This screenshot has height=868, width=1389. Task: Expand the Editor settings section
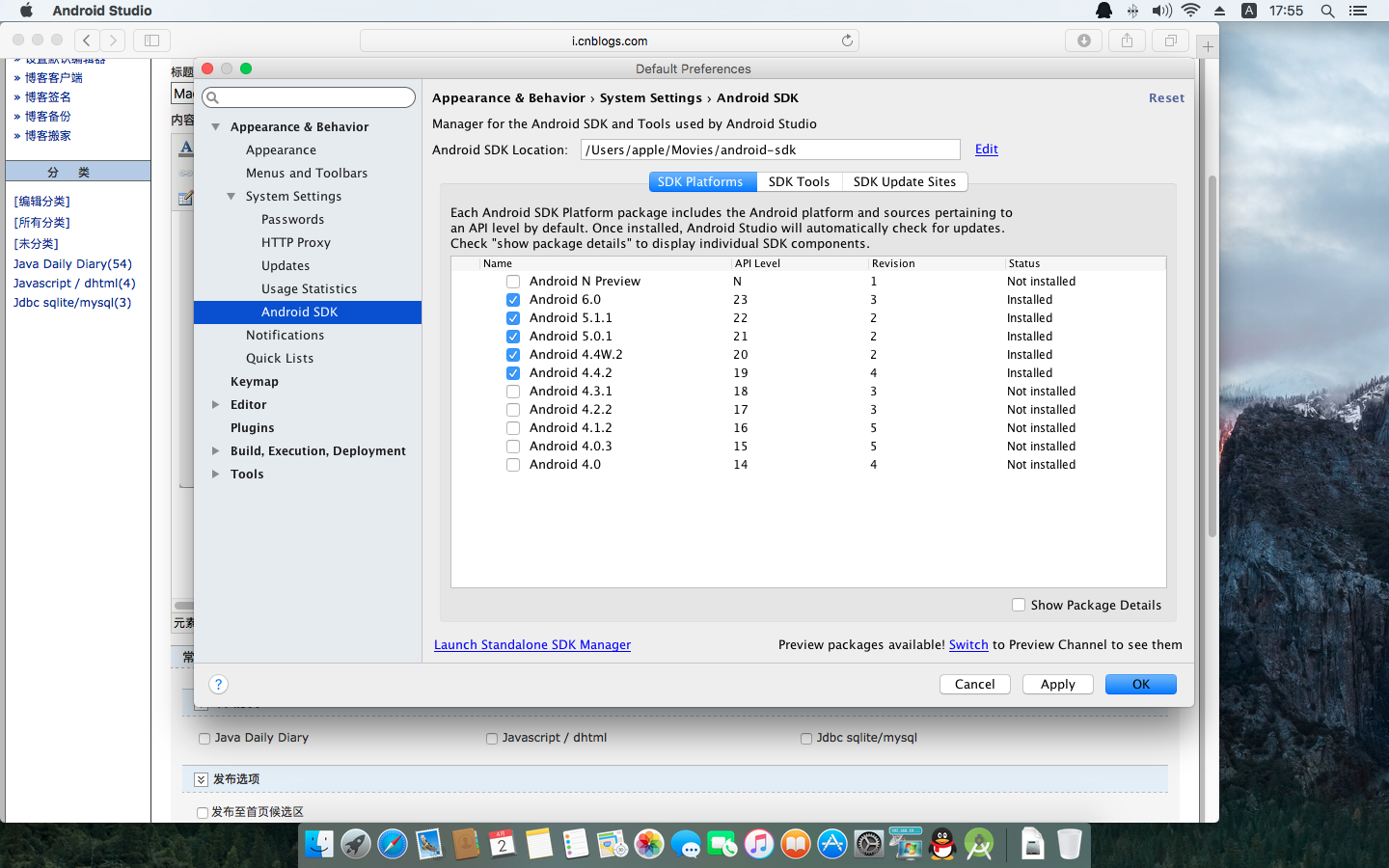coord(216,405)
